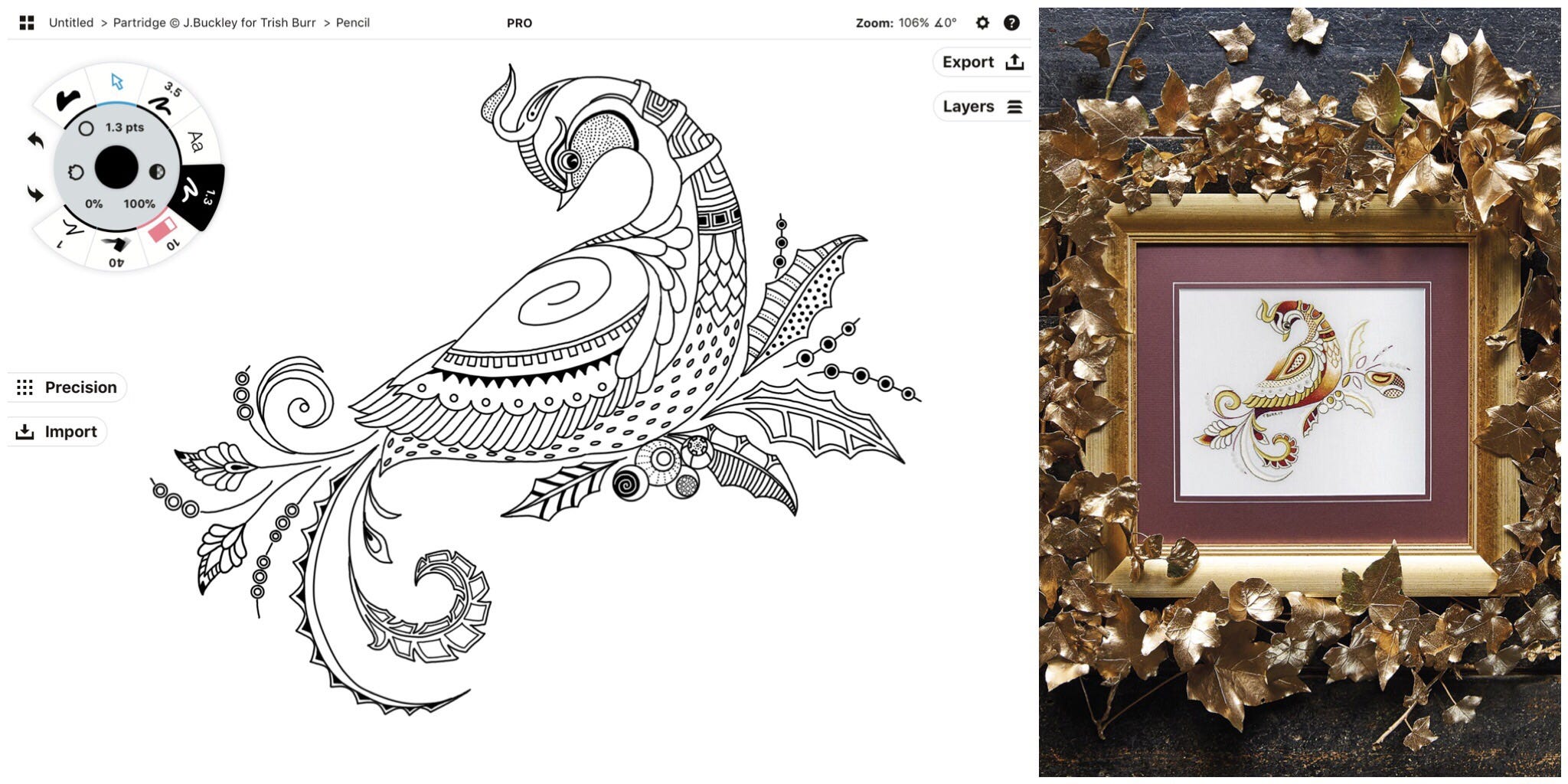Rename drawing 'Partridge © J.Buckley for Trish Burr'

tap(214, 23)
